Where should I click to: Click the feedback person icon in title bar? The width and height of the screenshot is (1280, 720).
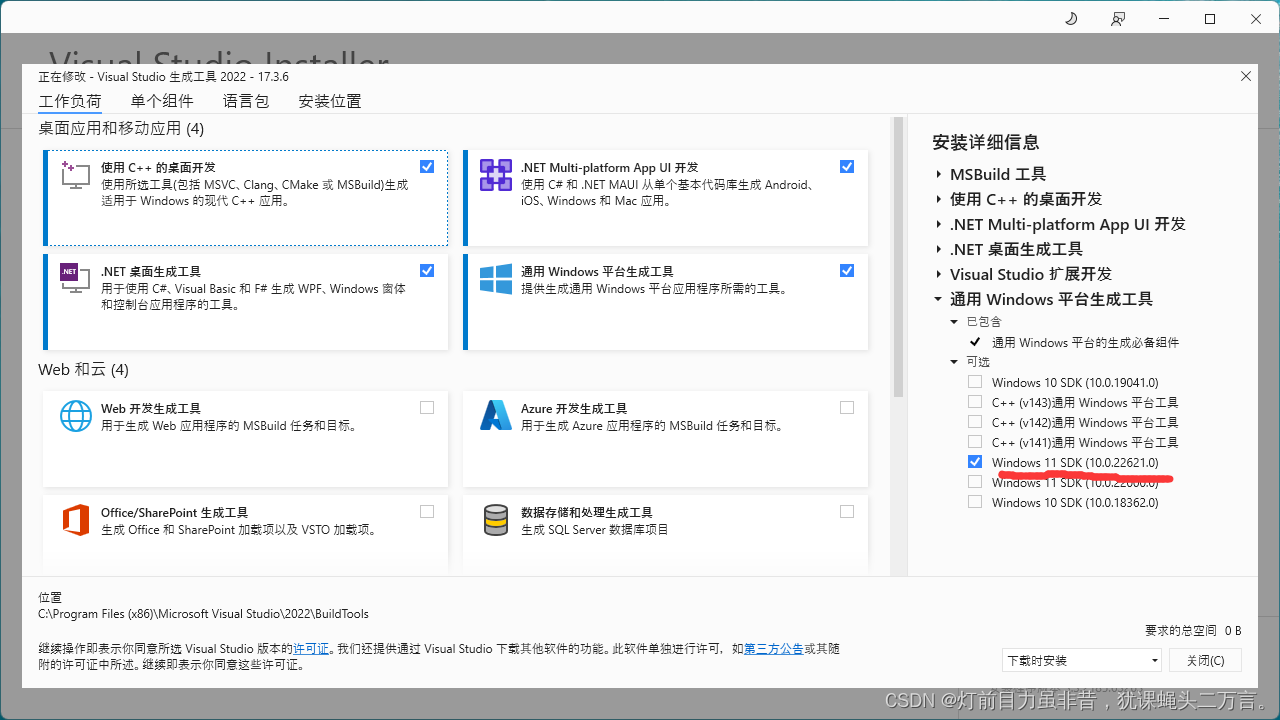tap(1118, 19)
